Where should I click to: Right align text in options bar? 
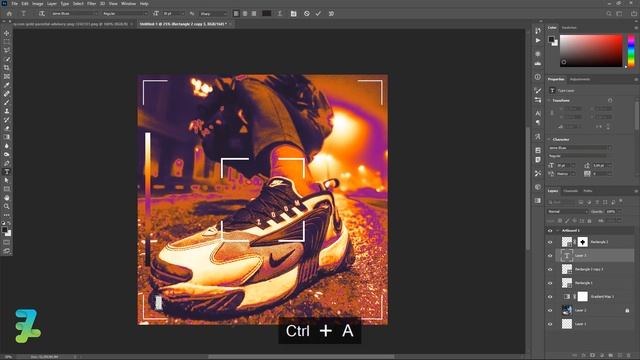click(254, 13)
